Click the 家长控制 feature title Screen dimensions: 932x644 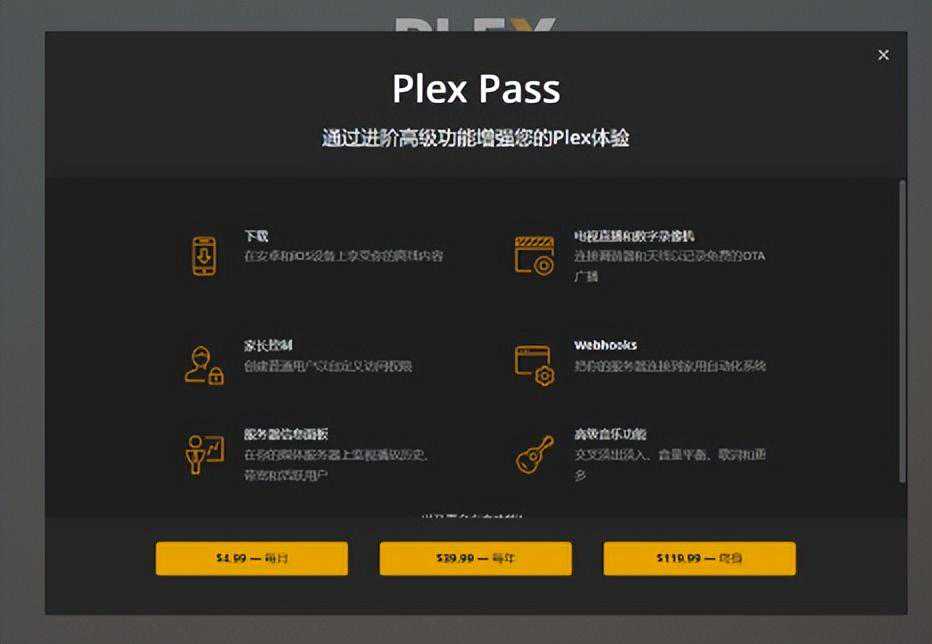coord(268,345)
